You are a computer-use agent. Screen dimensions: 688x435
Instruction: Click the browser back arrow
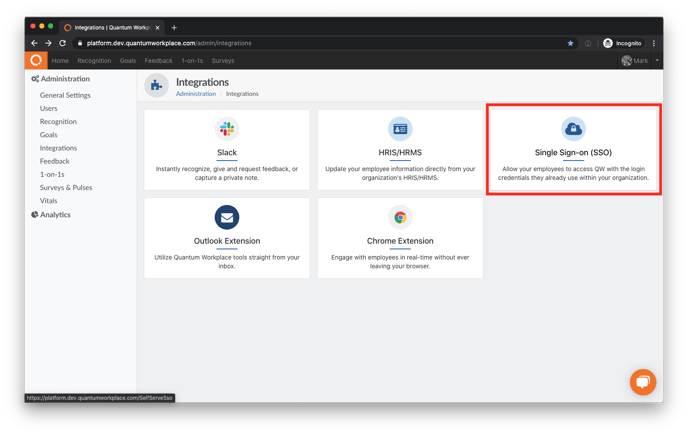point(34,43)
